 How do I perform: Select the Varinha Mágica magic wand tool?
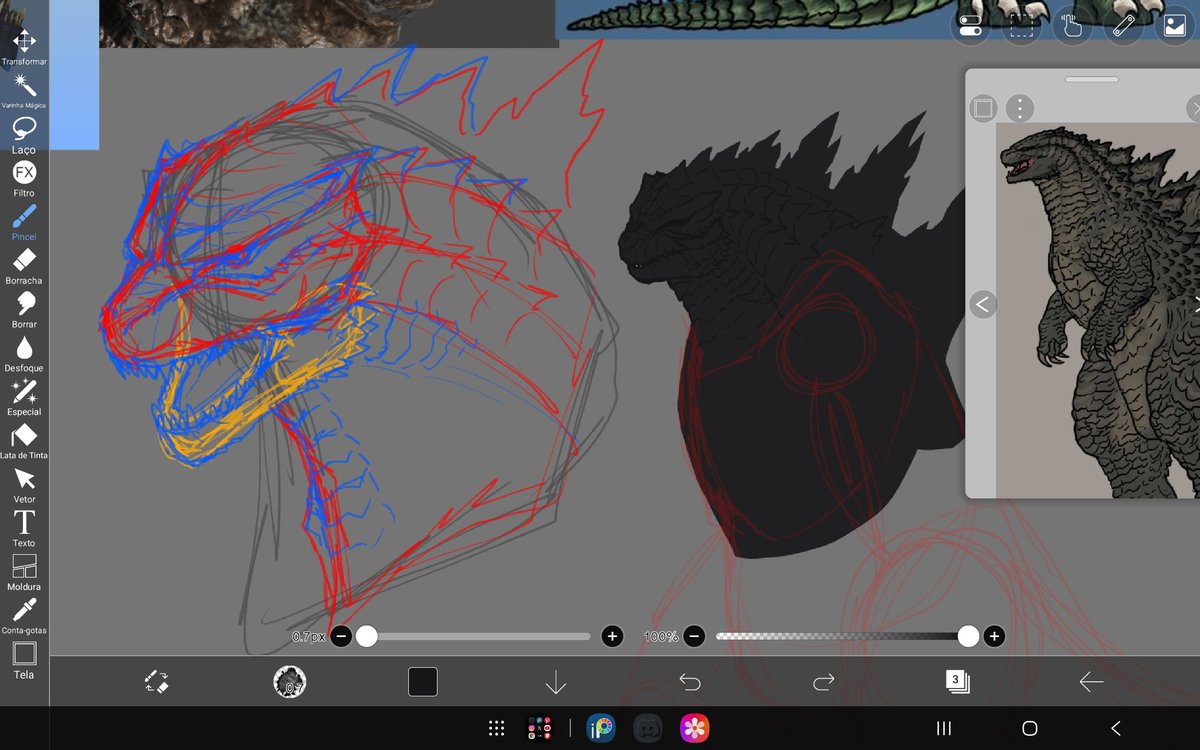point(24,91)
